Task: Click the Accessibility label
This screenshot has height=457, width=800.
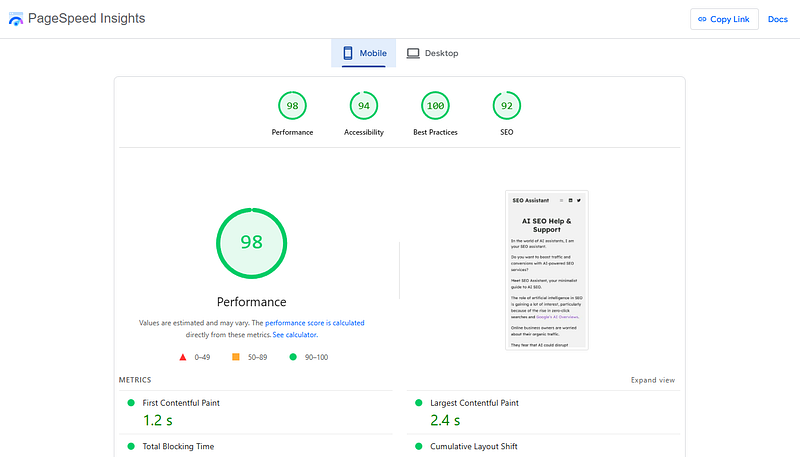Action: click(x=364, y=132)
